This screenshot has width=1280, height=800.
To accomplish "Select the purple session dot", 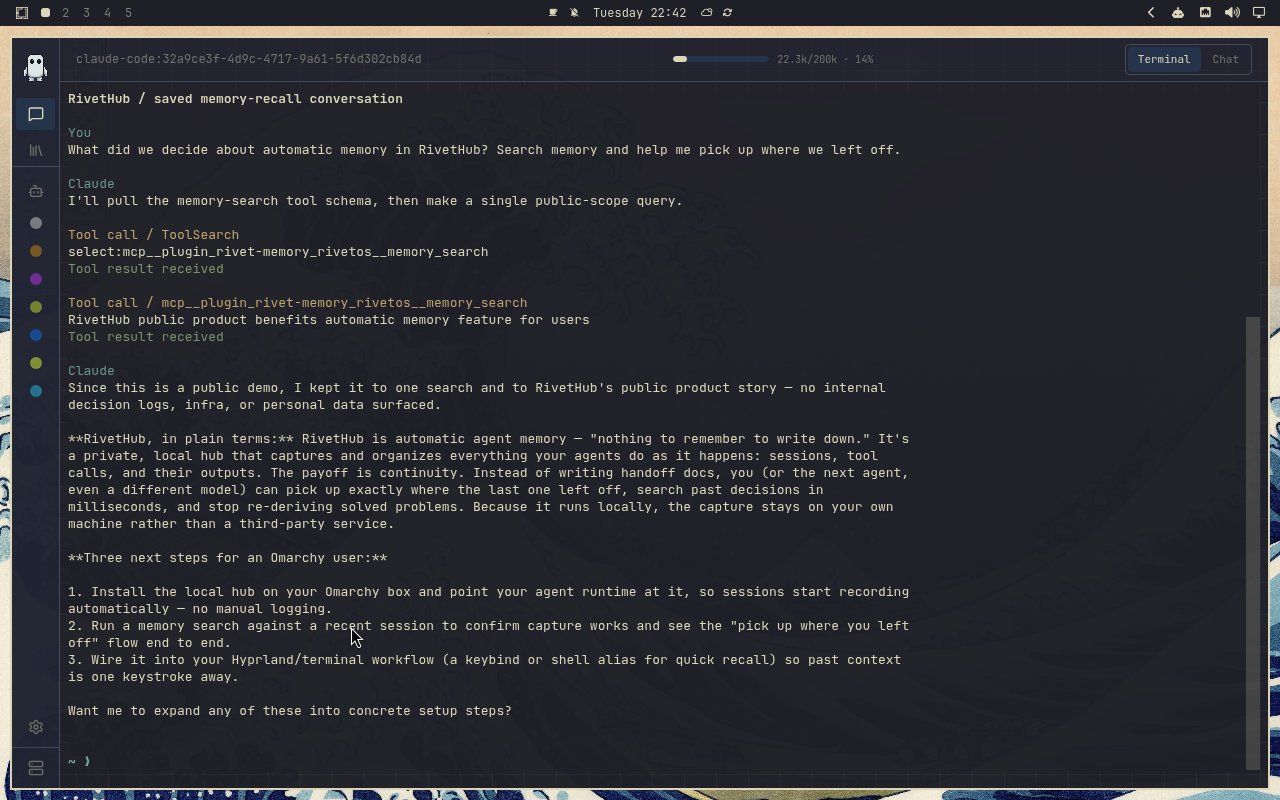I will pyautogui.click(x=36, y=279).
